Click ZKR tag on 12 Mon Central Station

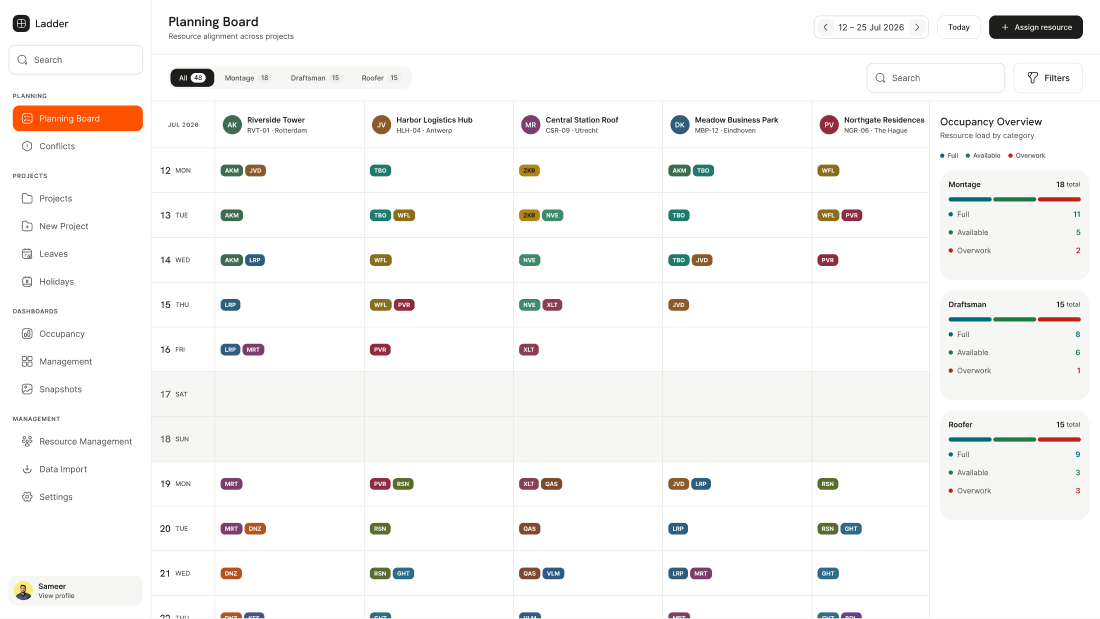coord(529,171)
